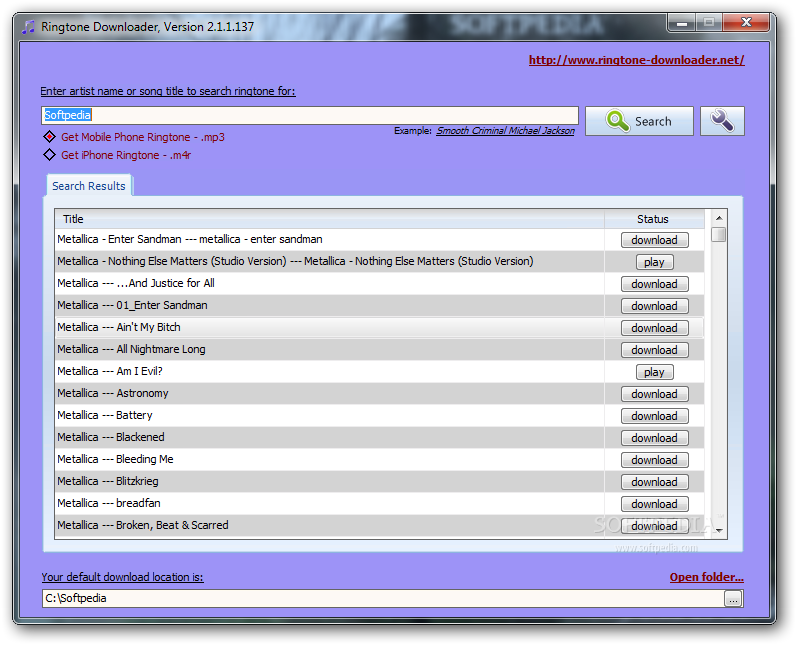The width and height of the screenshot is (797, 645).
Task: Download Metallica Ain't My Bitch
Action: pyautogui.click(x=655, y=328)
